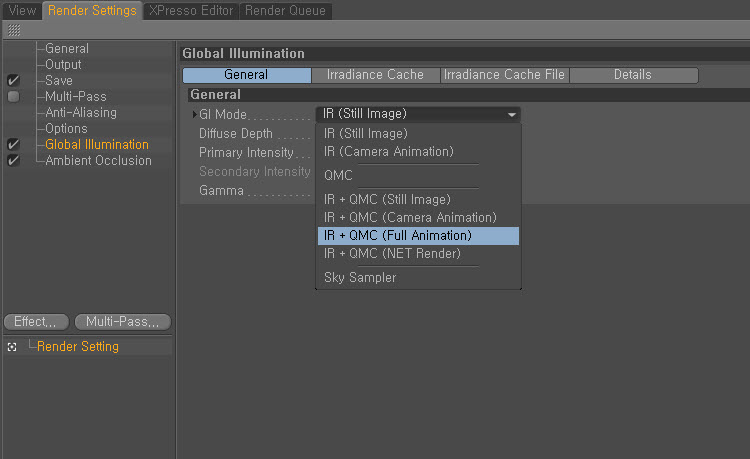Open the XPresso Editor tab
Image resolution: width=750 pixels, height=459 pixels.
click(x=191, y=11)
